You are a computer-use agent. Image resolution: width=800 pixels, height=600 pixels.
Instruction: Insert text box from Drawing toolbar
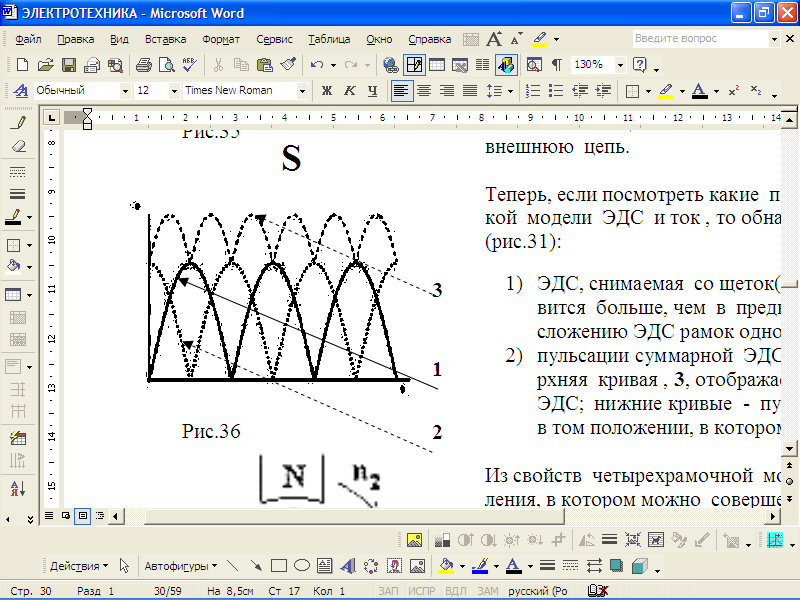(x=324, y=566)
